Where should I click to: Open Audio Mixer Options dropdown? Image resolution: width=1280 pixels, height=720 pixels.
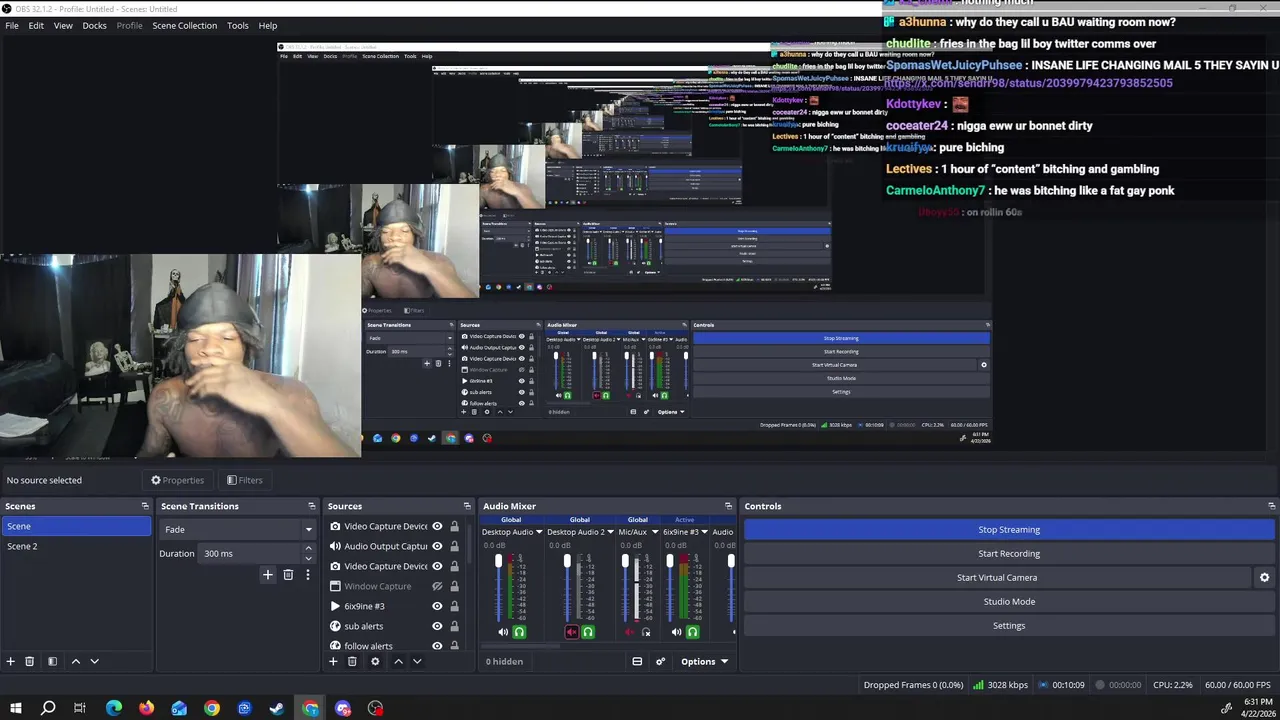pyautogui.click(x=704, y=661)
